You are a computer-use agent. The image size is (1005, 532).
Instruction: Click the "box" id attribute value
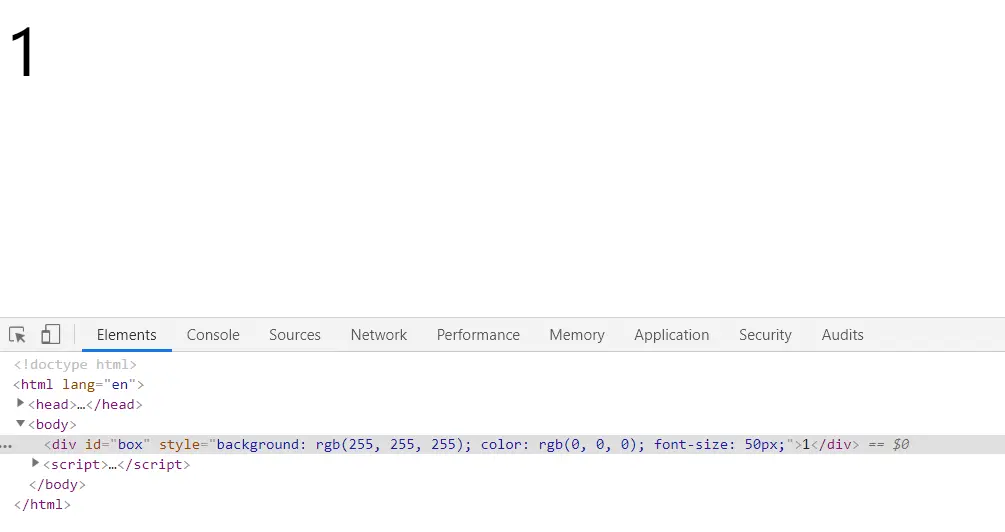[x=130, y=444]
